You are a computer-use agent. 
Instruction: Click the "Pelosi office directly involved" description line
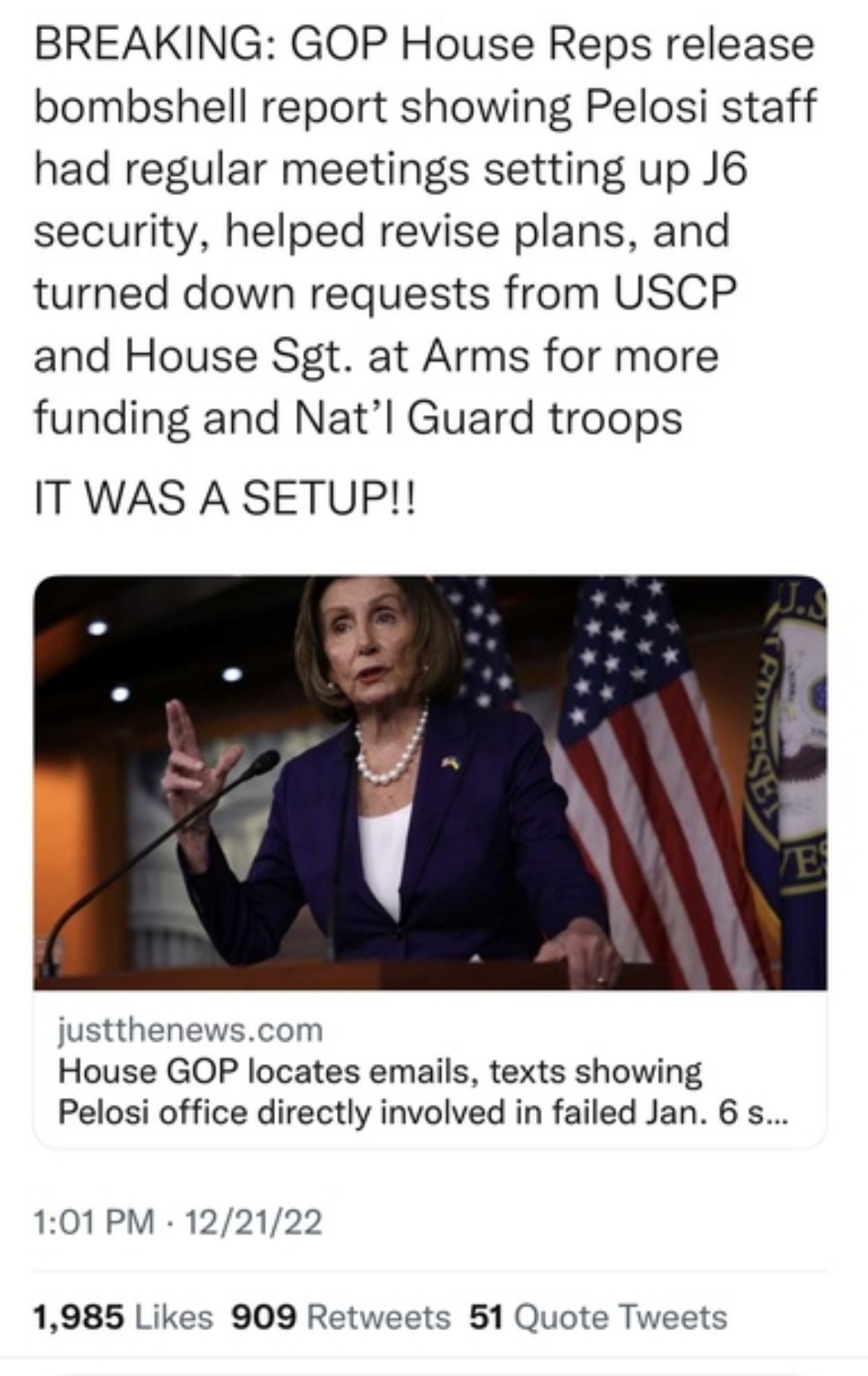tap(422, 1112)
